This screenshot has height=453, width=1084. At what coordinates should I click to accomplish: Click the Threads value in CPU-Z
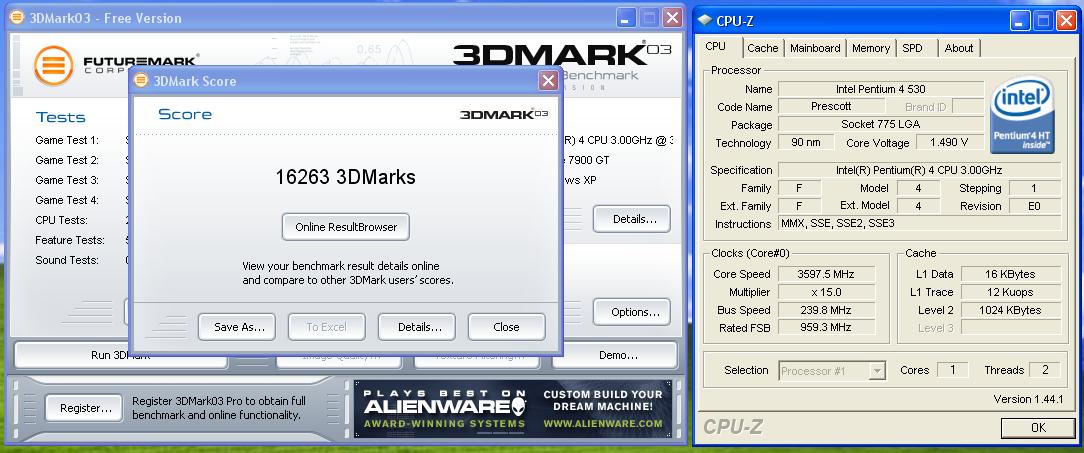(x=1045, y=370)
